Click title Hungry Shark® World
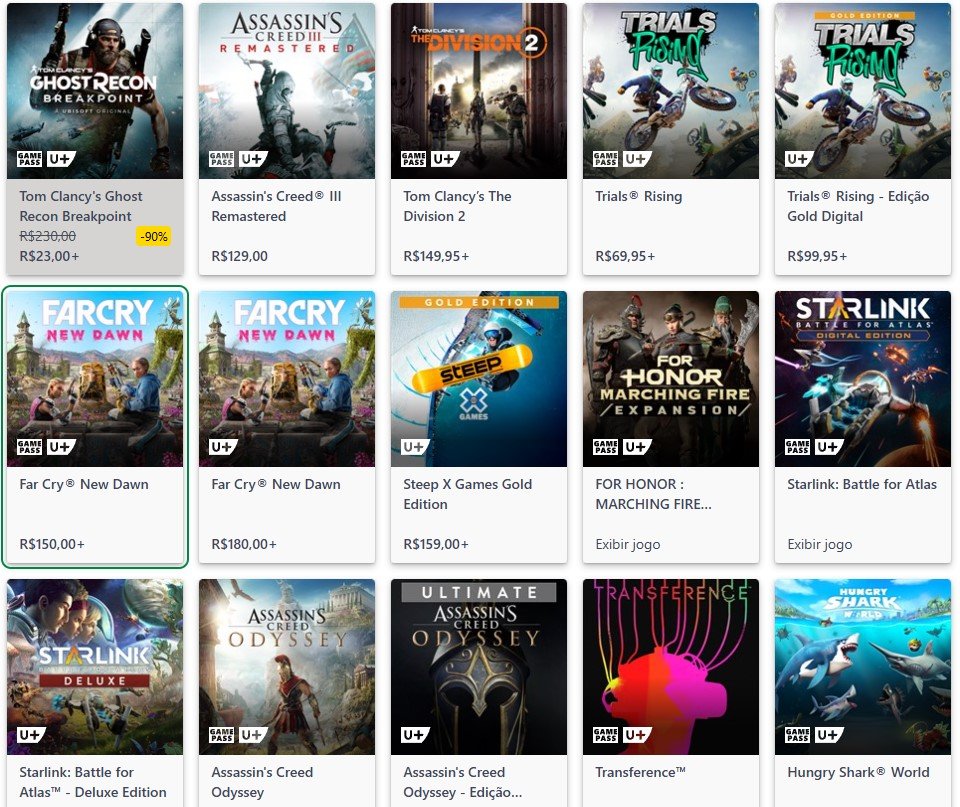This screenshot has height=807, width=960. pos(858,772)
